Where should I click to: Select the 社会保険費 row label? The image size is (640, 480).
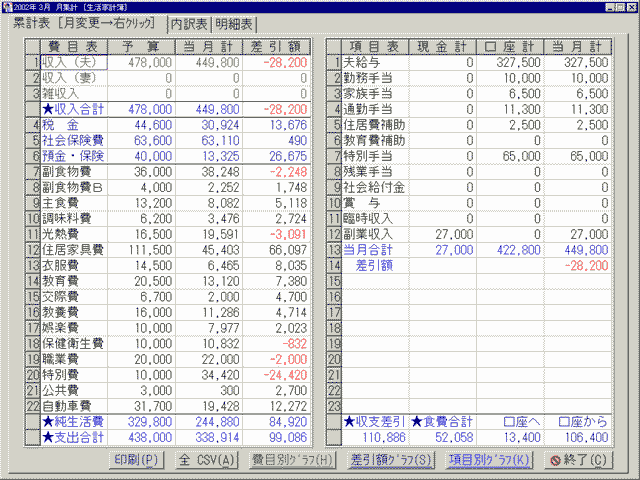(74, 140)
